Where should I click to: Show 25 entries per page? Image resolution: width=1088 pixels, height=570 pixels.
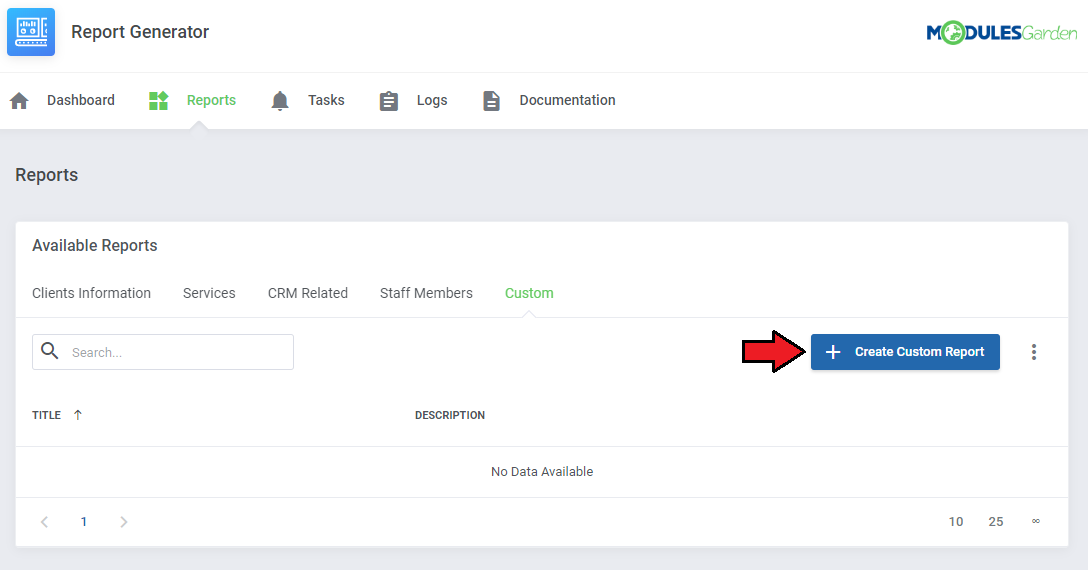pos(996,521)
